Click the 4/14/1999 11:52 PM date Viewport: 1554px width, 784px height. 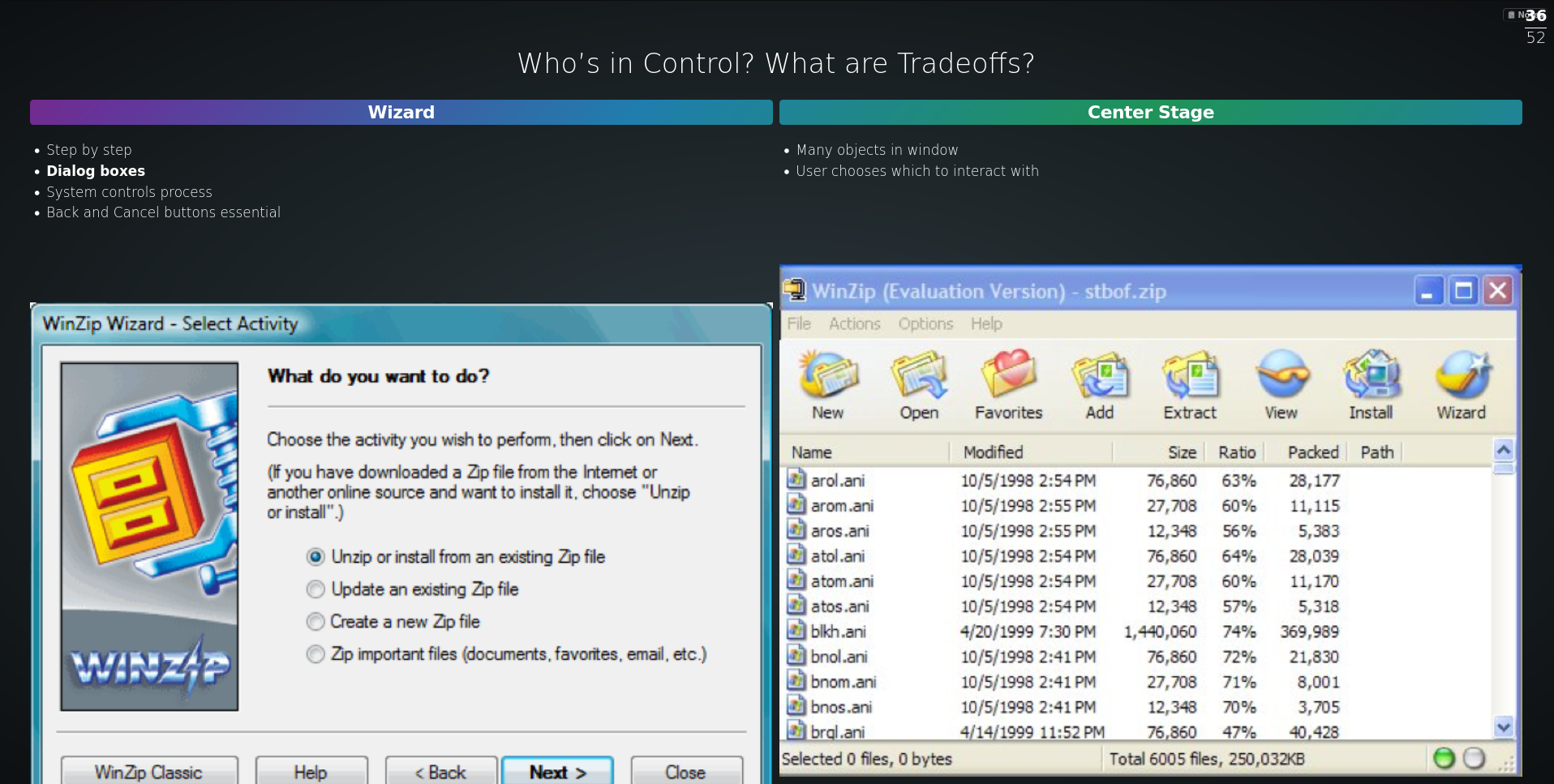pos(1032,732)
